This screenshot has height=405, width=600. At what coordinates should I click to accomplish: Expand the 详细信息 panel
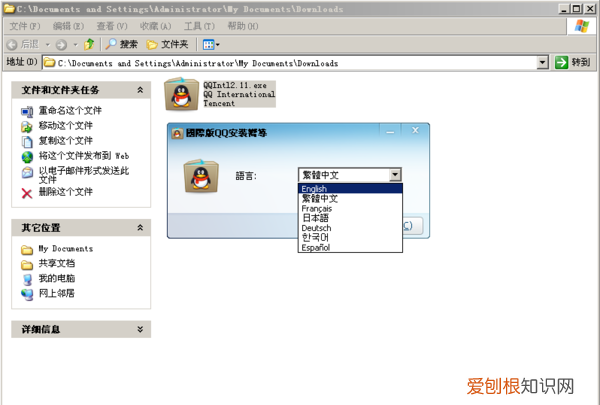coord(140,329)
